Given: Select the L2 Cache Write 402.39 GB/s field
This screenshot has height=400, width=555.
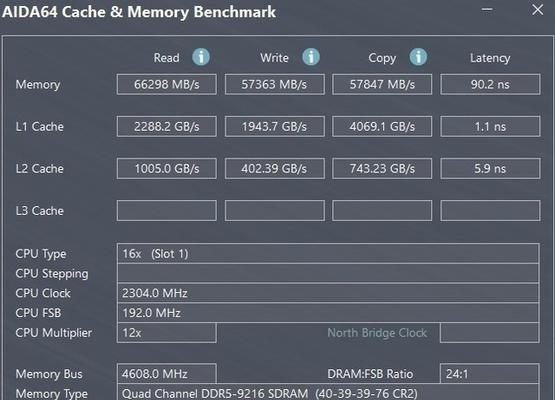Looking at the screenshot, I should coord(275,168).
